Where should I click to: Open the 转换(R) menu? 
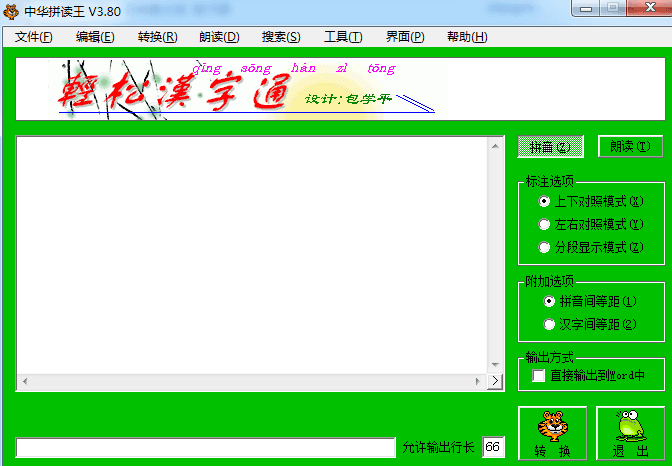[157, 37]
